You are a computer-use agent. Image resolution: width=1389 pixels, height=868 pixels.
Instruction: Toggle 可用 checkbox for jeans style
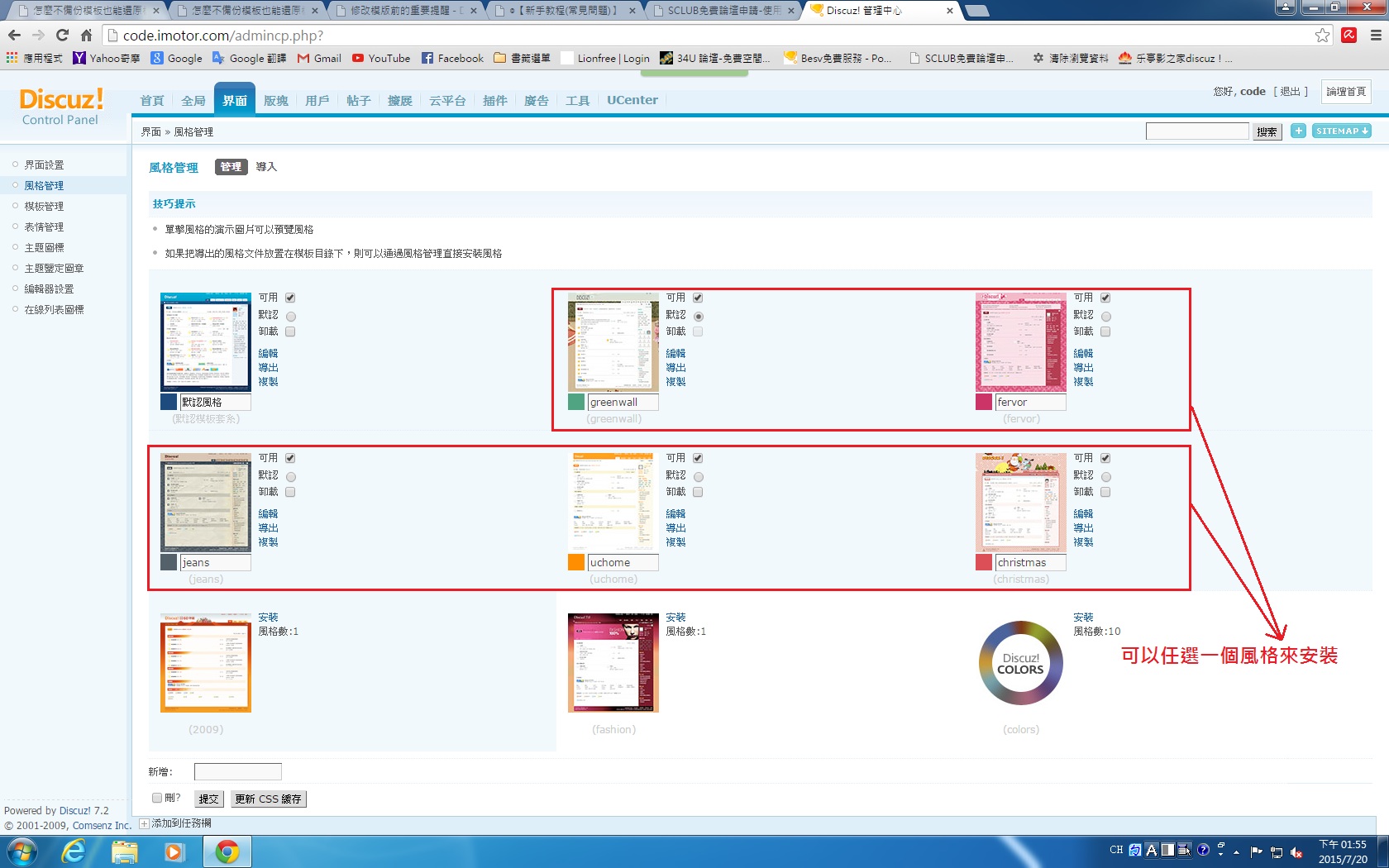[290, 458]
